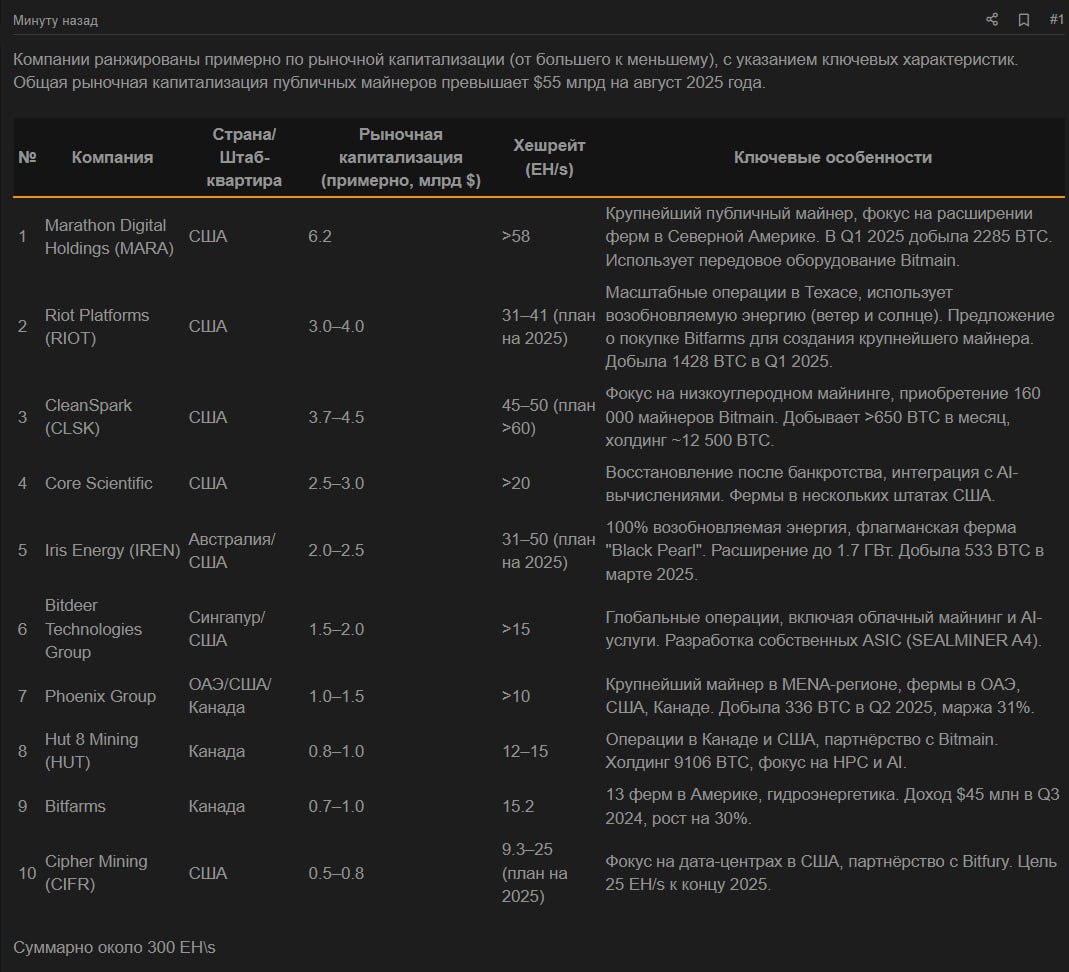Screen dimensions: 1069x972
Task: Click description starting "Фокус на дата-центрах"
Action: (831, 872)
